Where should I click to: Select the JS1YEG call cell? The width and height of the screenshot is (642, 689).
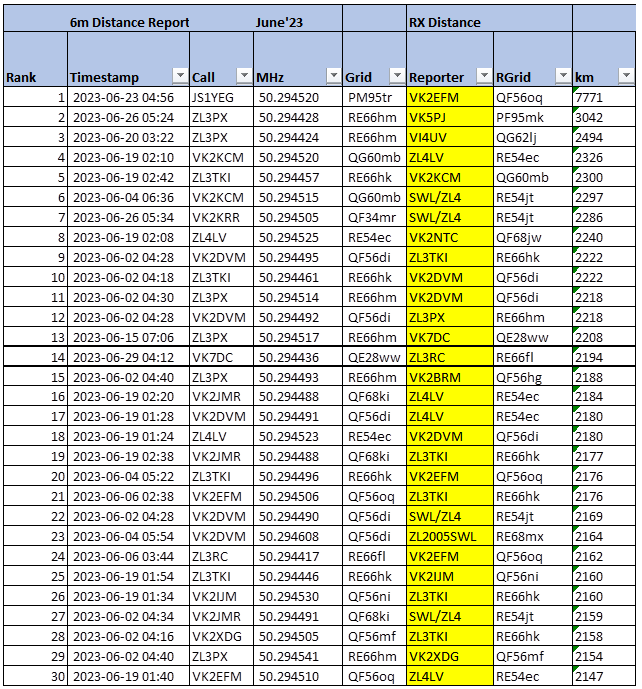point(220,98)
